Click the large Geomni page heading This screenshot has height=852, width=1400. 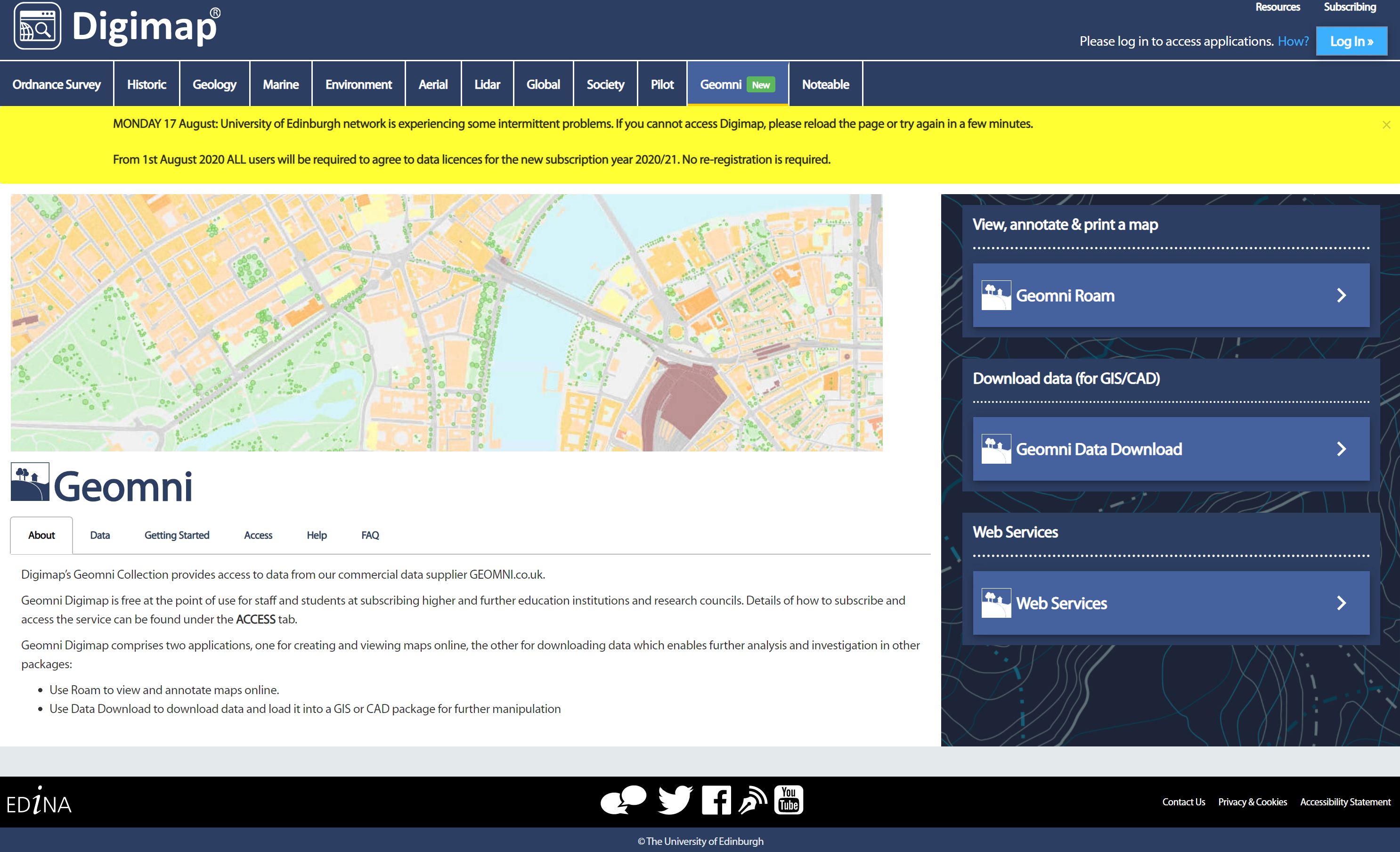point(123,486)
